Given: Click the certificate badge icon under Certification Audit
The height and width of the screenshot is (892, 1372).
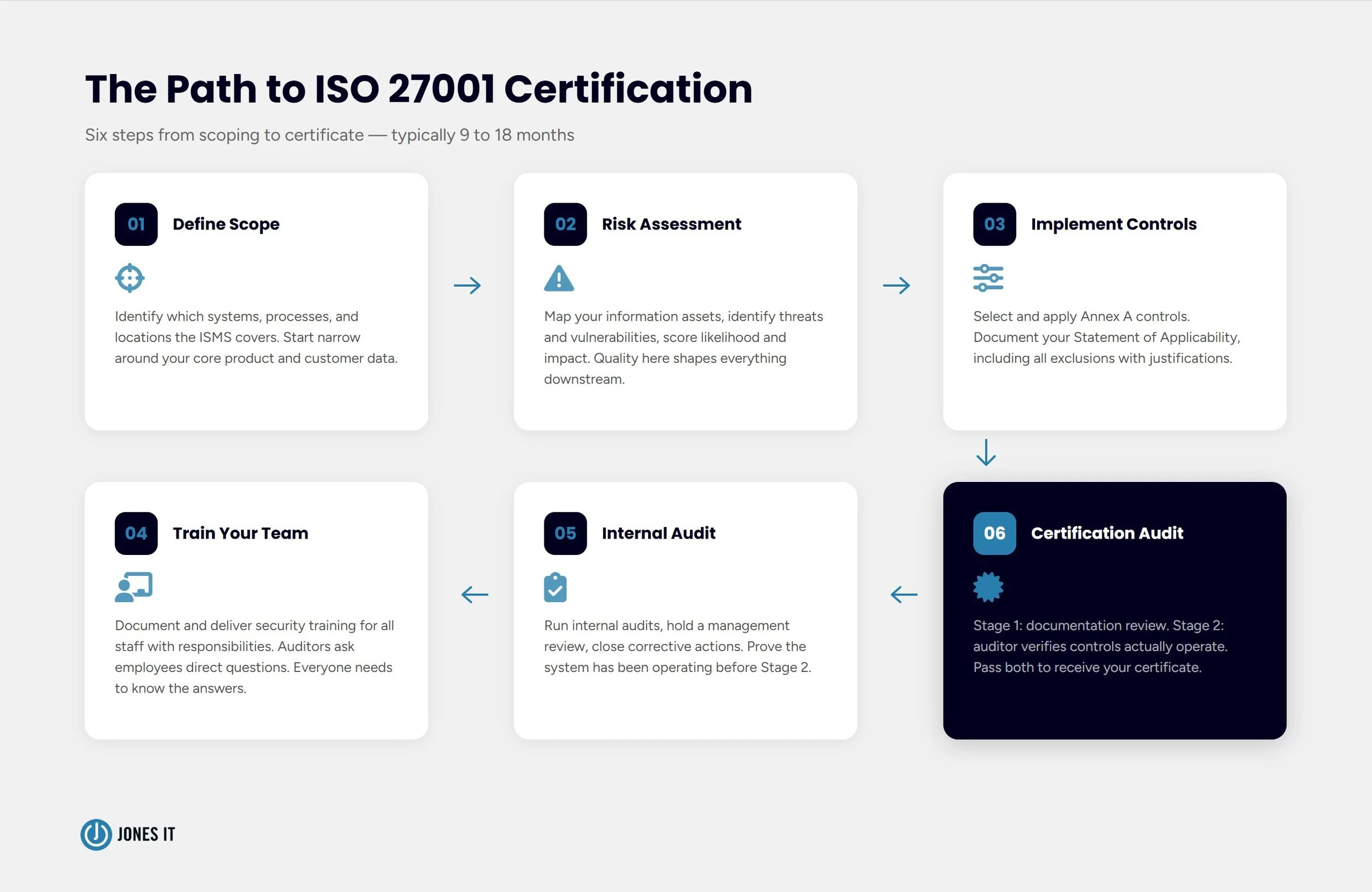Looking at the screenshot, I should click(x=988, y=587).
